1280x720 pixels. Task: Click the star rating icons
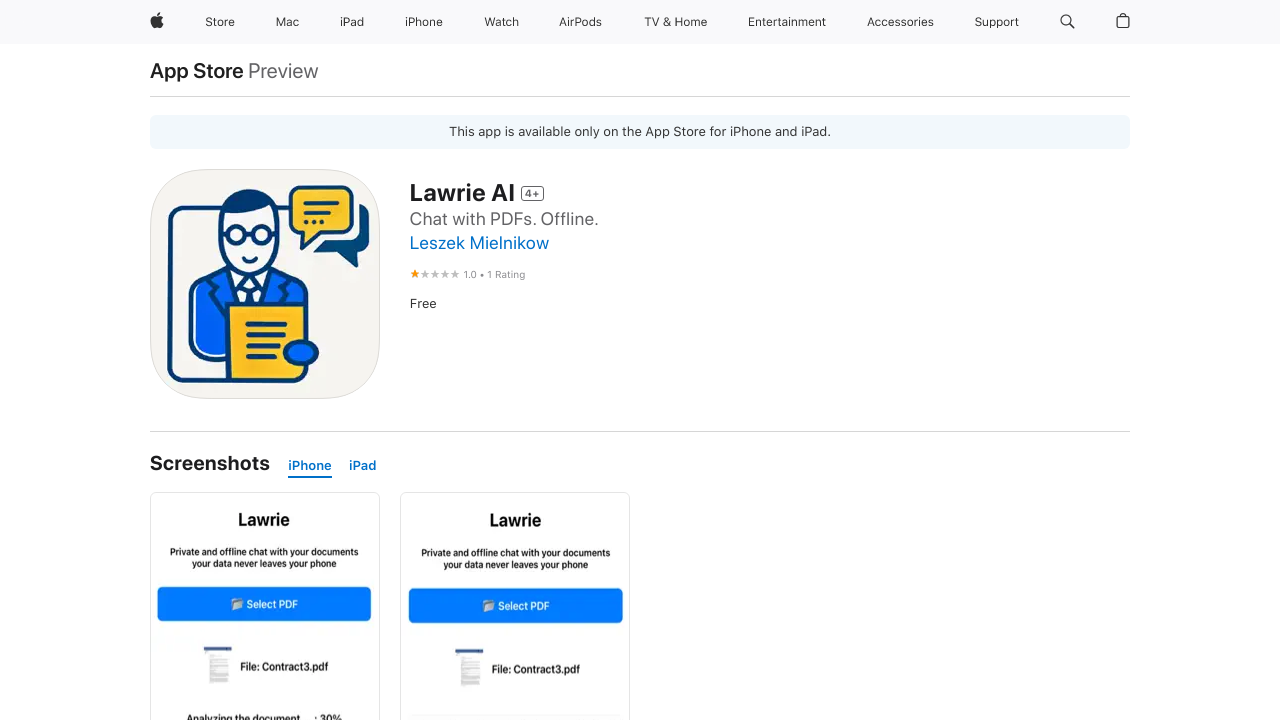point(435,274)
